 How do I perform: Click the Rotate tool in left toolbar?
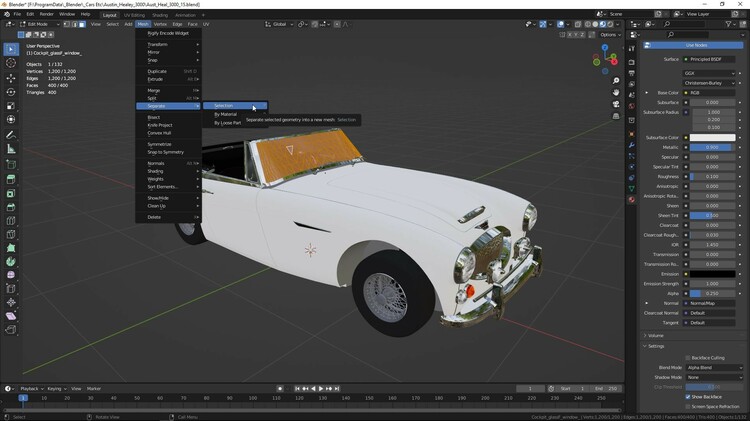click(x=11, y=92)
